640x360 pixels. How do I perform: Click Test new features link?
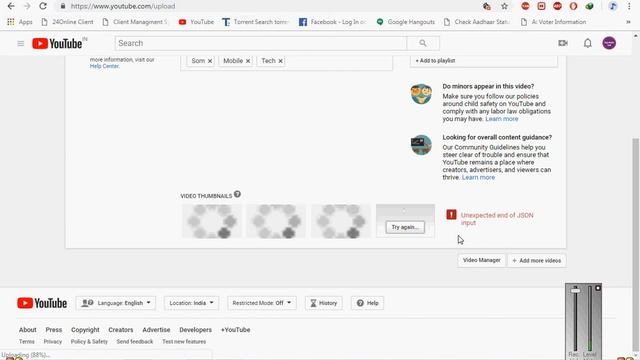[x=184, y=342]
